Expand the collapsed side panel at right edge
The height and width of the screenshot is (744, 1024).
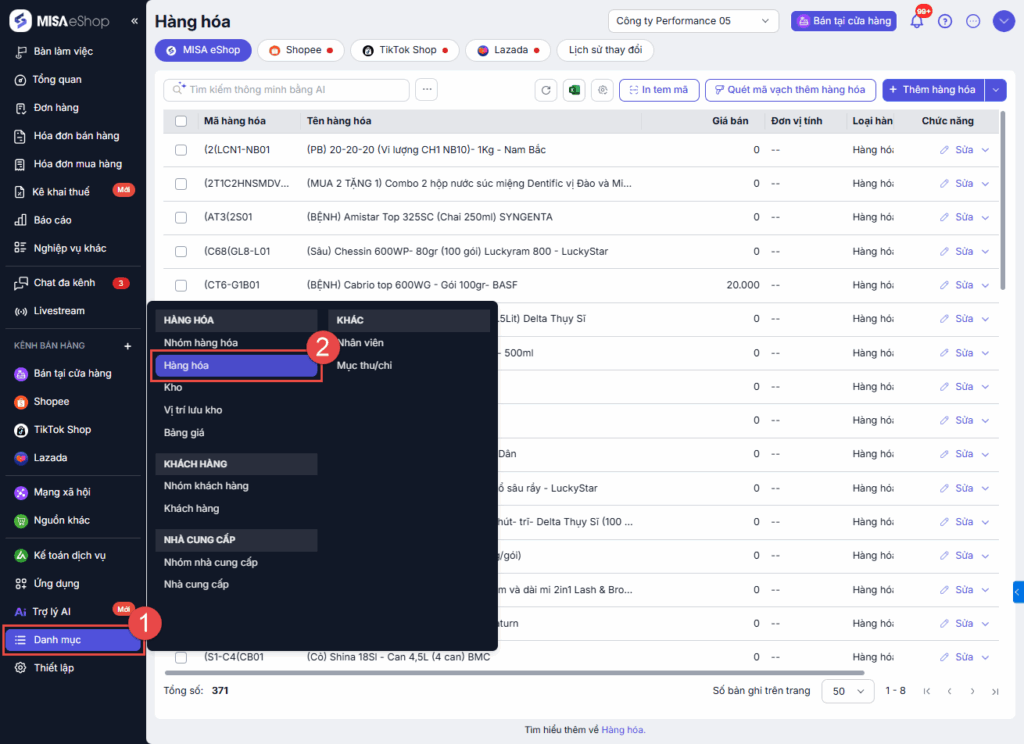[1018, 592]
